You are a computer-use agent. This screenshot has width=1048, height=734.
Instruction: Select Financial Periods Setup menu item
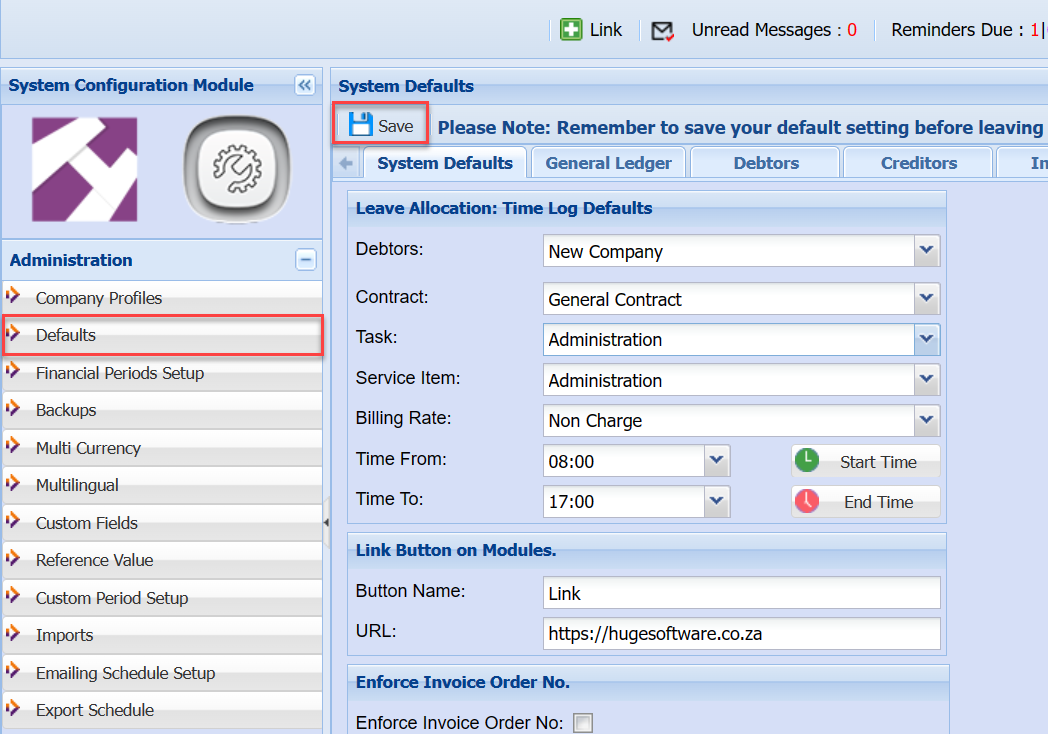[x=119, y=373]
